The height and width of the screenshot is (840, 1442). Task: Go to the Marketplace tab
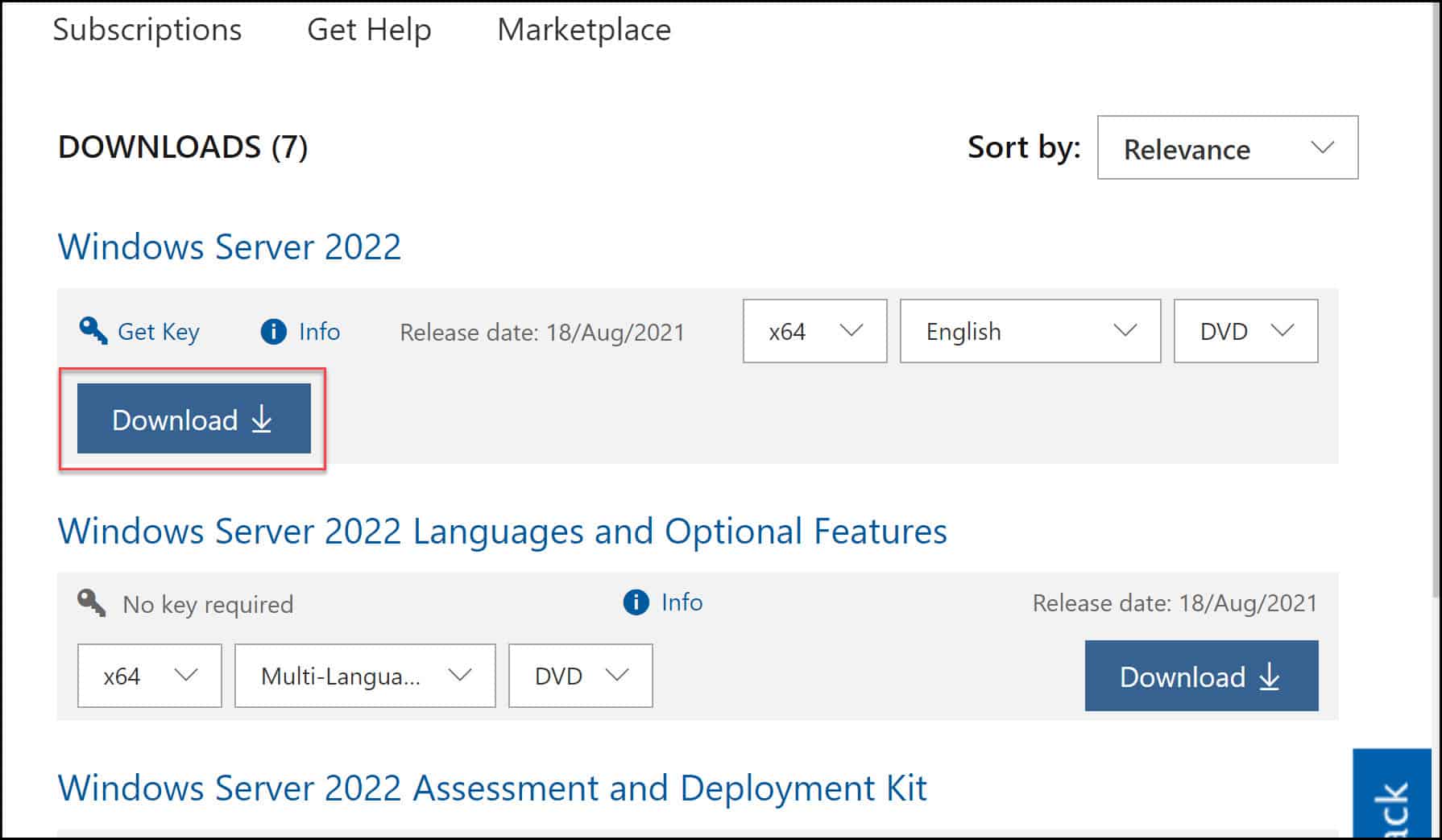tap(584, 30)
